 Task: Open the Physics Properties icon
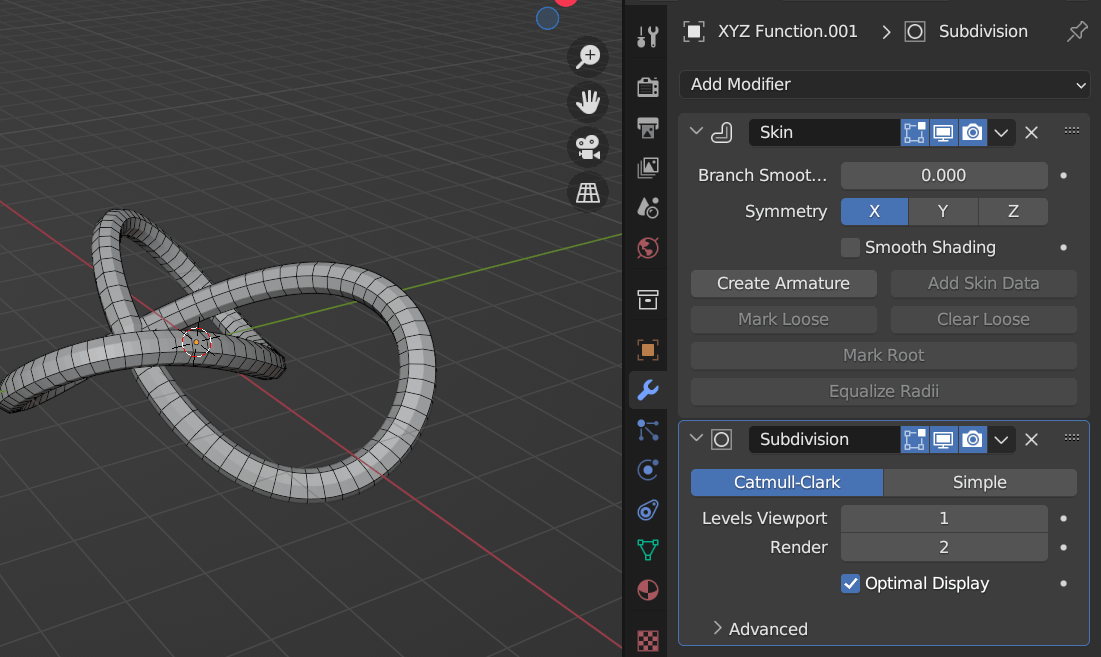pyautogui.click(x=647, y=470)
